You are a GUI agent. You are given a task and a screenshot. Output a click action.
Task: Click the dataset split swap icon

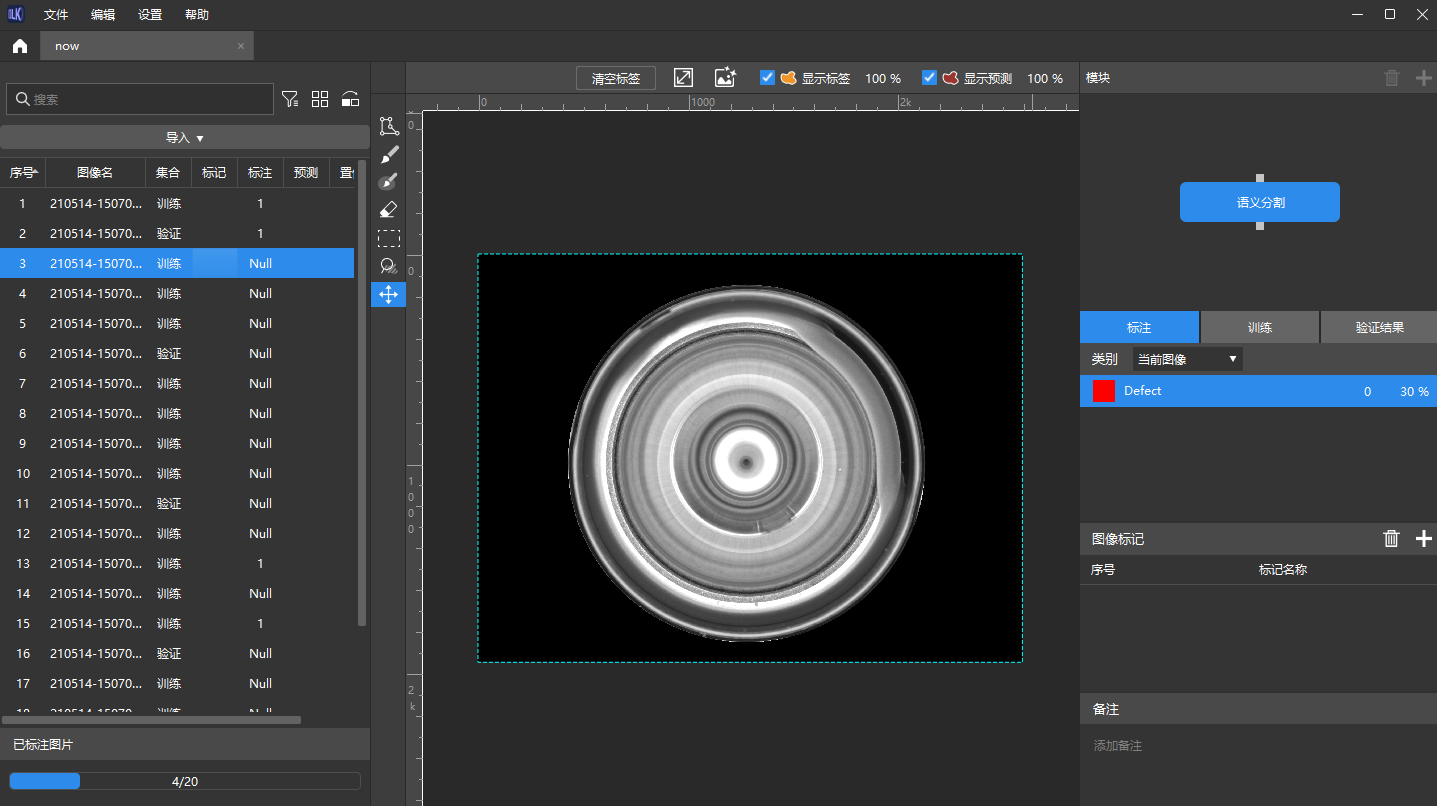pos(350,99)
